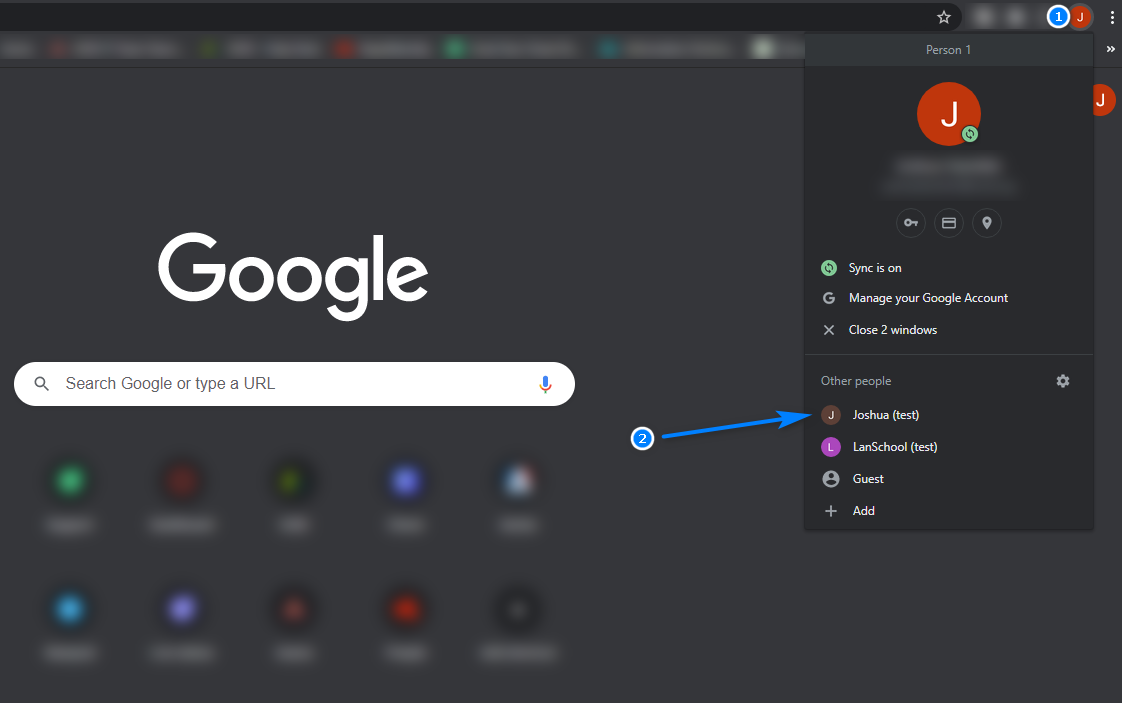Add a new person profile

click(x=863, y=510)
